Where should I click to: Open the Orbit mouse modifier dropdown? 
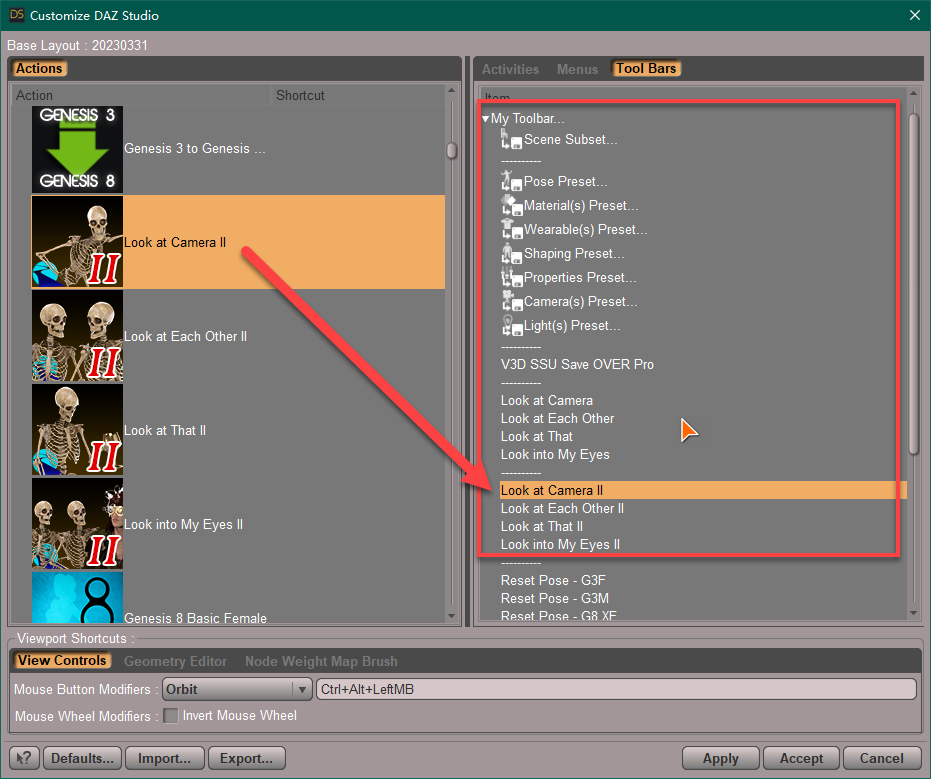click(238, 689)
